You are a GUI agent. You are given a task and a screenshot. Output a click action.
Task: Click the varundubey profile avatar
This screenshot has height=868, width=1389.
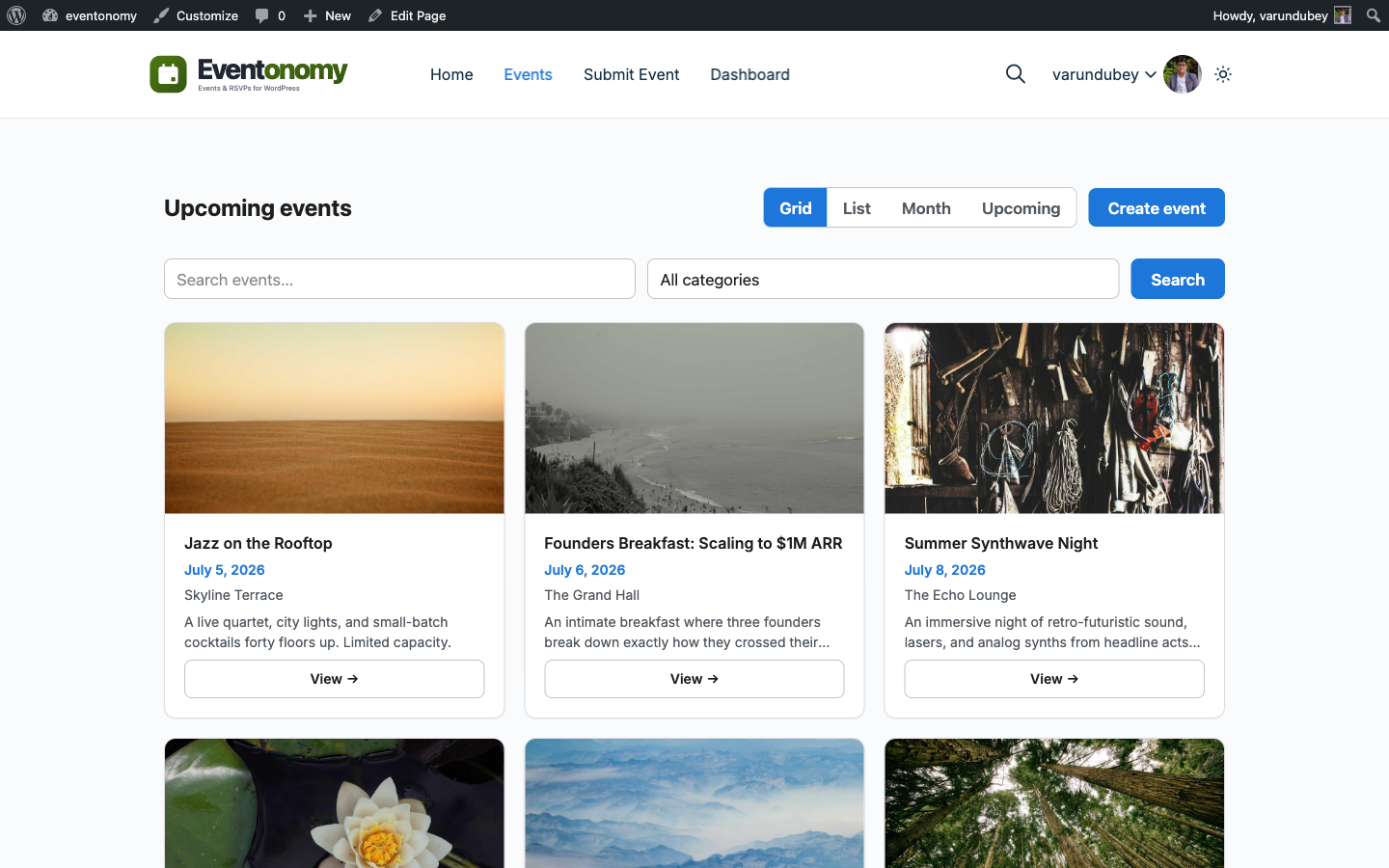coord(1183,74)
